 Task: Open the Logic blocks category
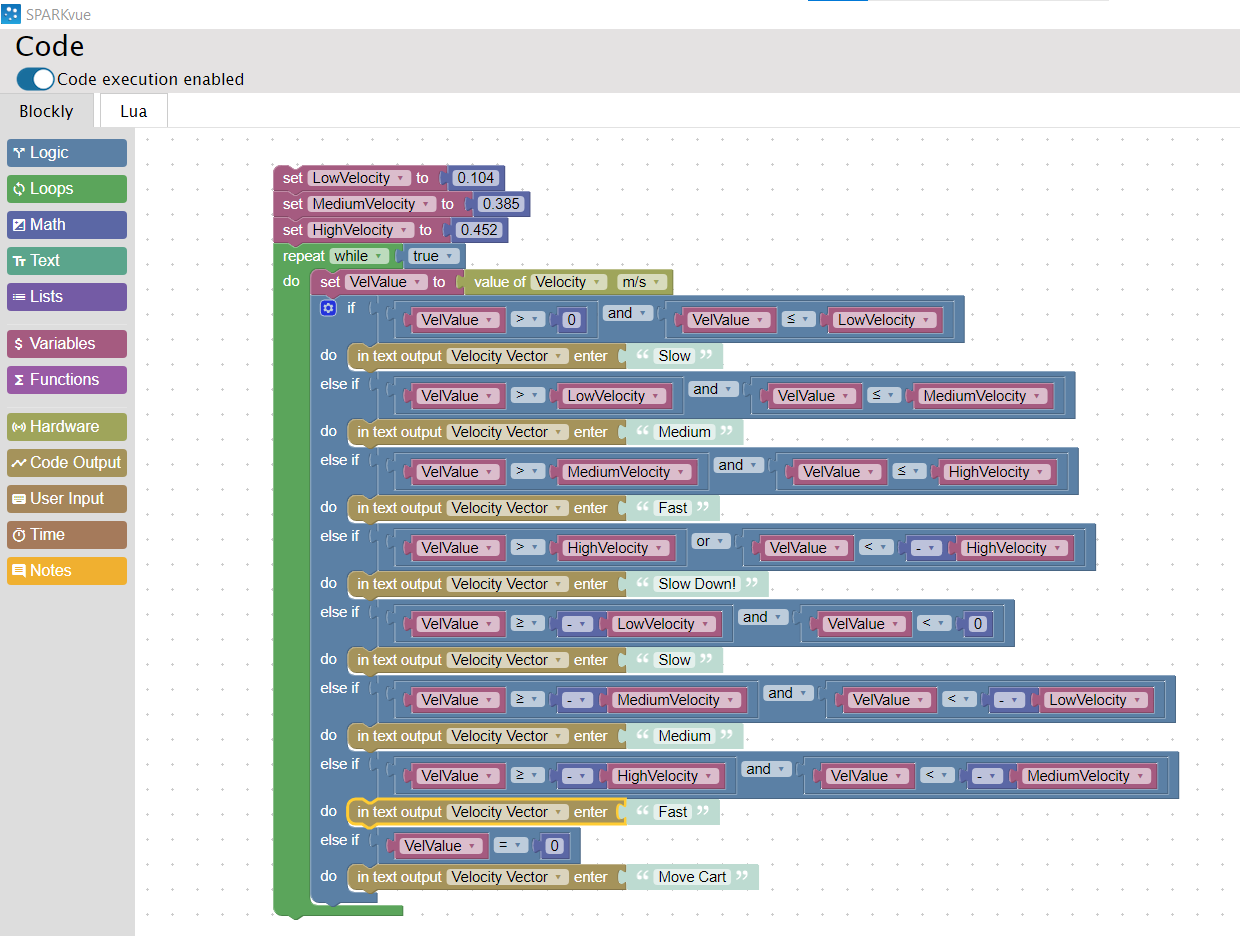click(x=66, y=153)
